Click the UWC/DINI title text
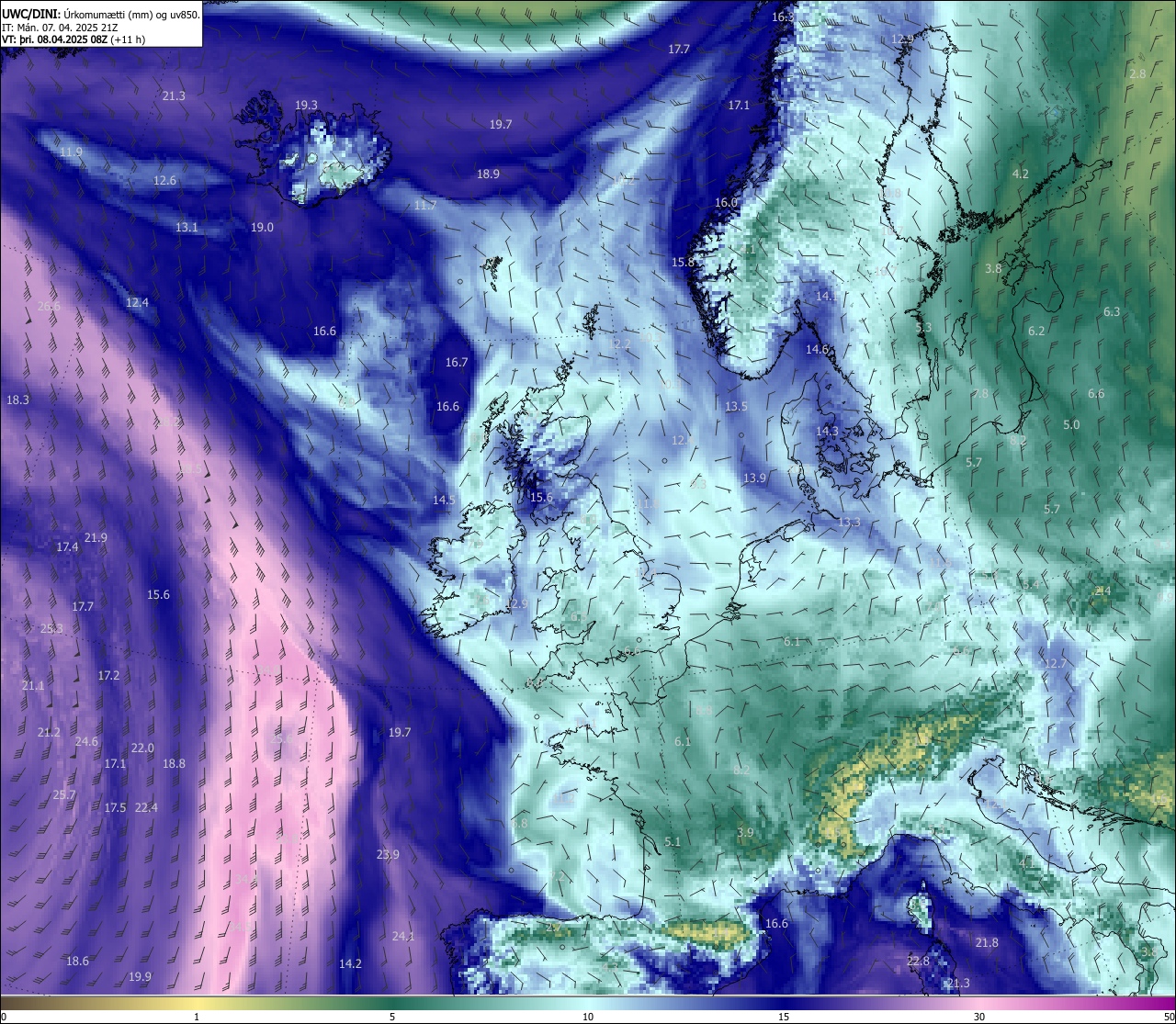 29,15
